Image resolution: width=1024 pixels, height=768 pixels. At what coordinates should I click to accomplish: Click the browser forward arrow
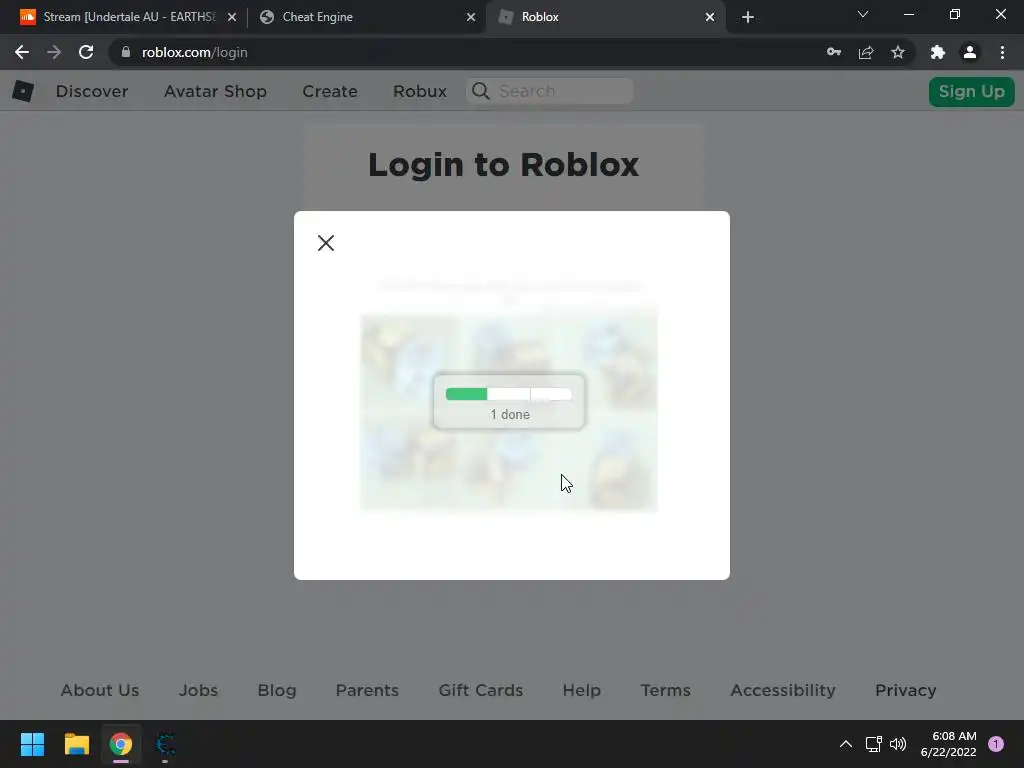pyautogui.click(x=54, y=52)
